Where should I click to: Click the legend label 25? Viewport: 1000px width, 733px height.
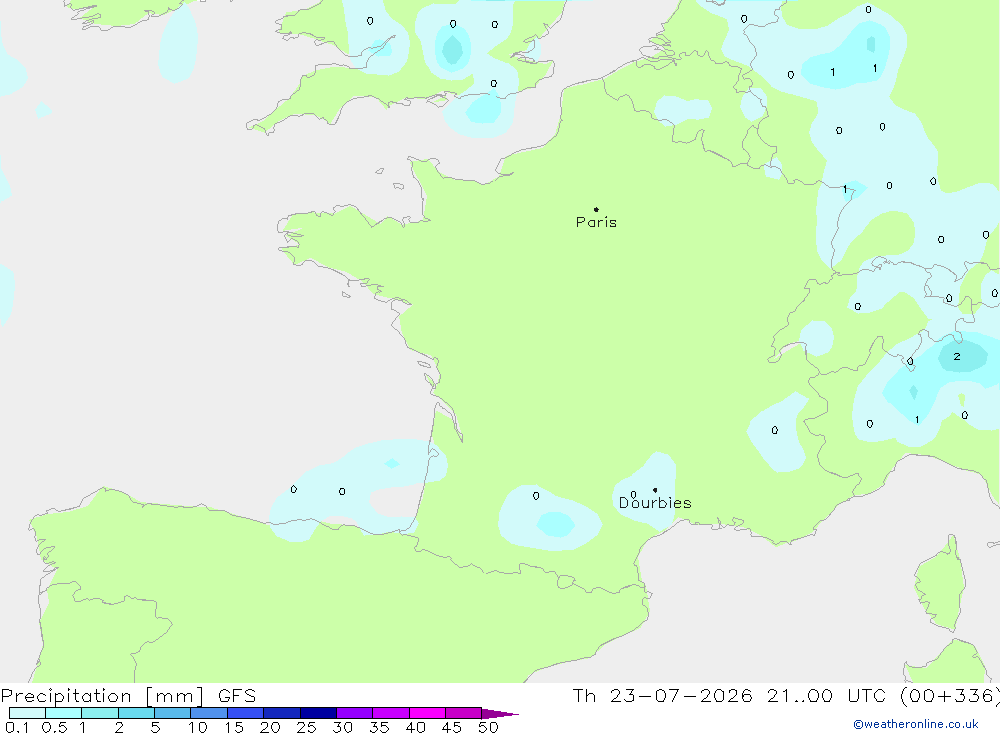click(306, 727)
